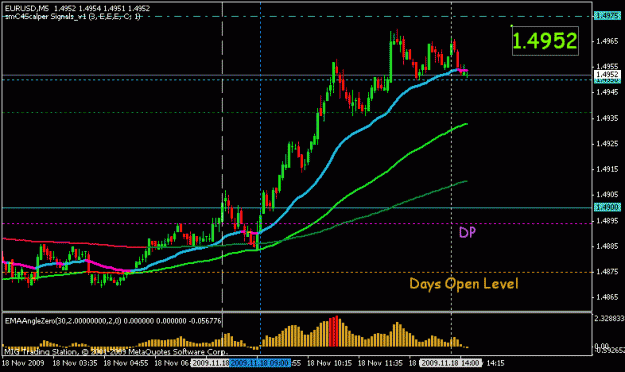Click the large green 1.4952 price display
The width and height of the screenshot is (625, 372).
[x=545, y=41]
